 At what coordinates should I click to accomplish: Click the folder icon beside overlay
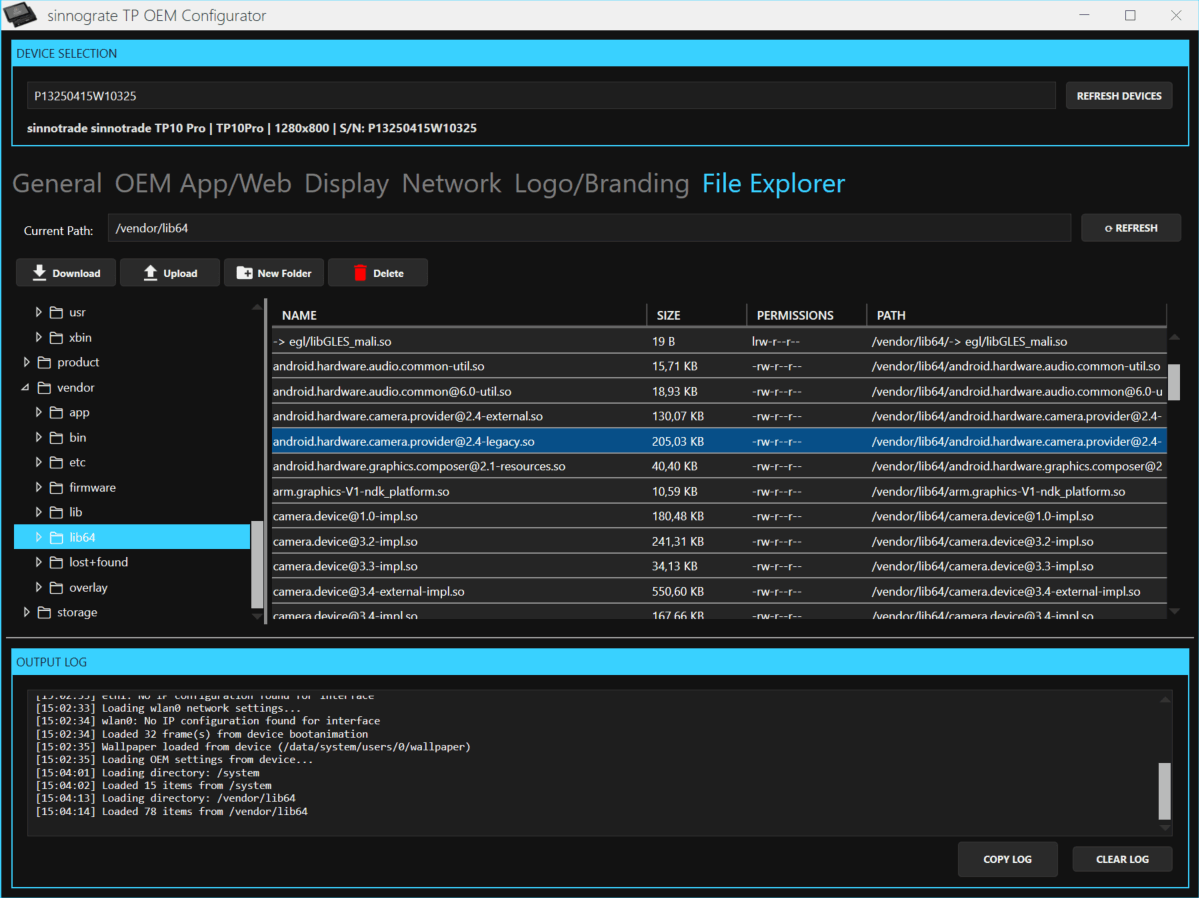pos(56,587)
